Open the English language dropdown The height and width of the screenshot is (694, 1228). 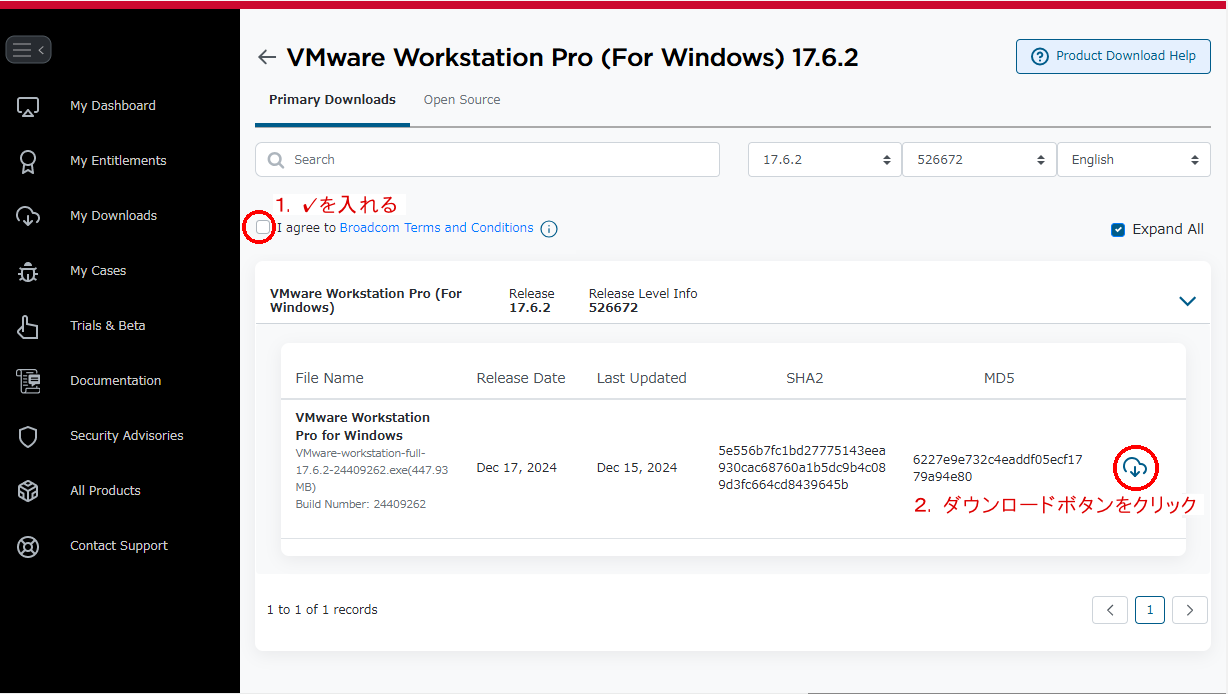click(1134, 160)
